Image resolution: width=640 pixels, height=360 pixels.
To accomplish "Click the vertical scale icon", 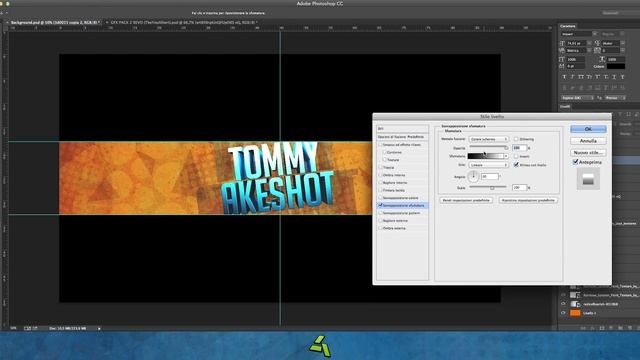I will click(562, 59).
